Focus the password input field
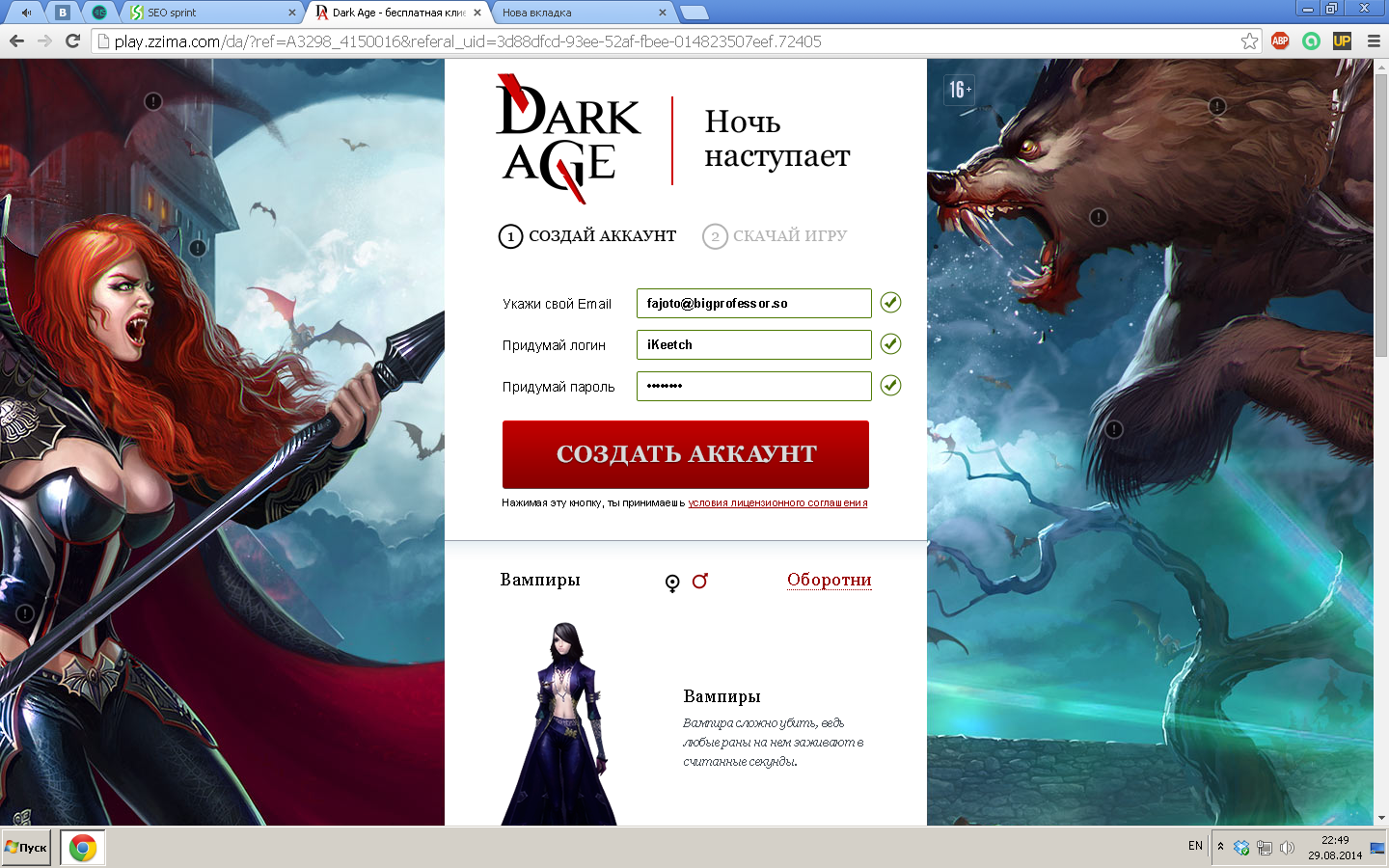 point(754,386)
